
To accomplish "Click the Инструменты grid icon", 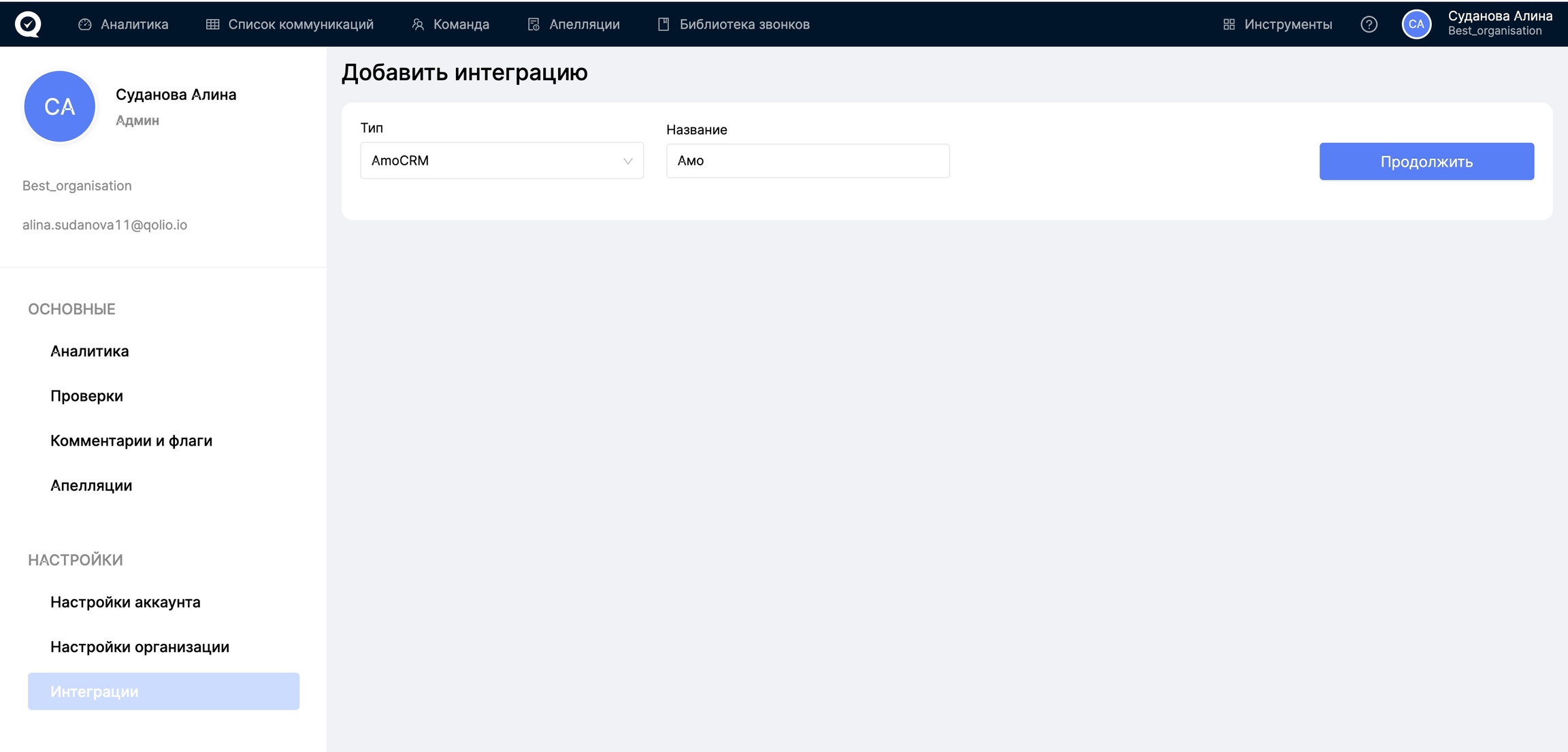I will tap(1228, 24).
